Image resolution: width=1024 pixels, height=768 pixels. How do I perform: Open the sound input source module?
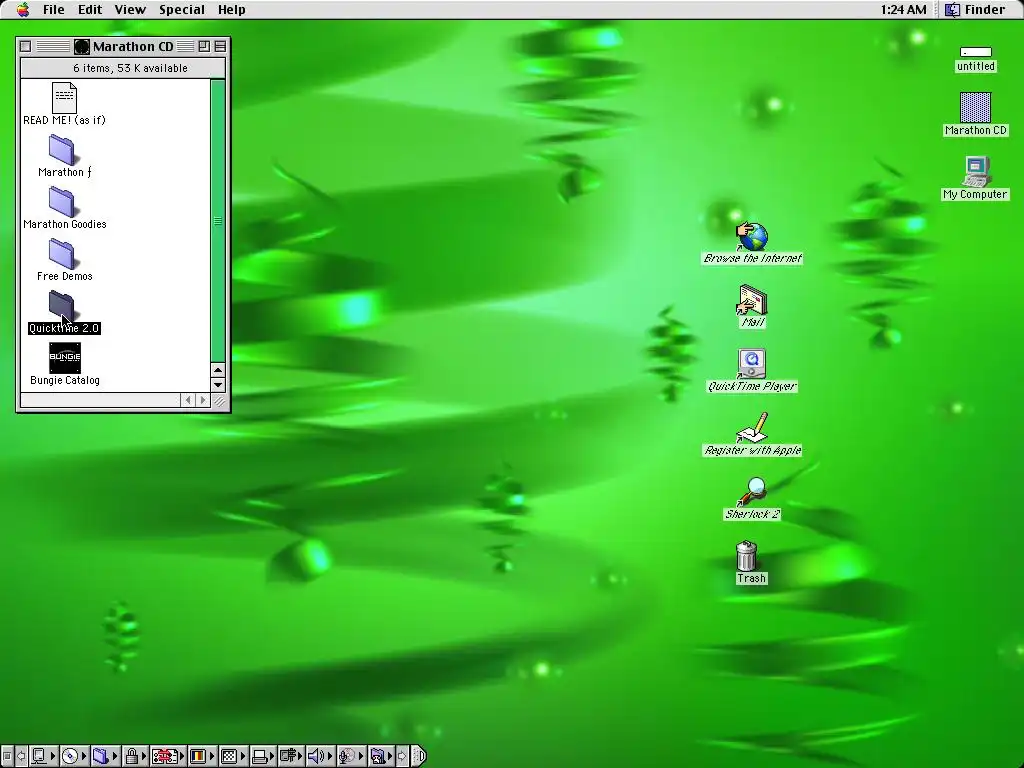pos(352,756)
